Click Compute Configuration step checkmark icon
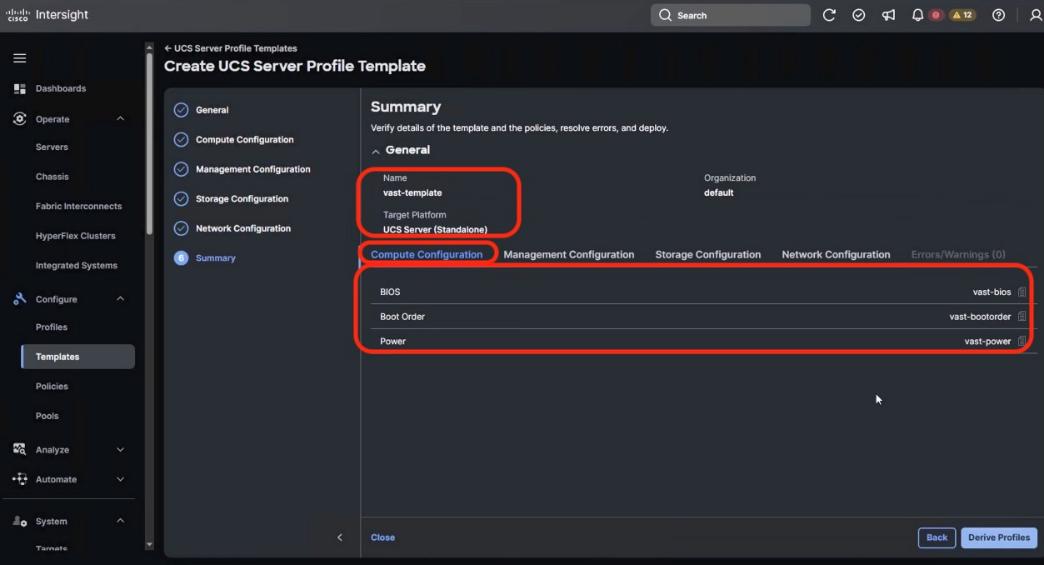Image resolution: width=1044 pixels, height=565 pixels. pyautogui.click(x=181, y=139)
